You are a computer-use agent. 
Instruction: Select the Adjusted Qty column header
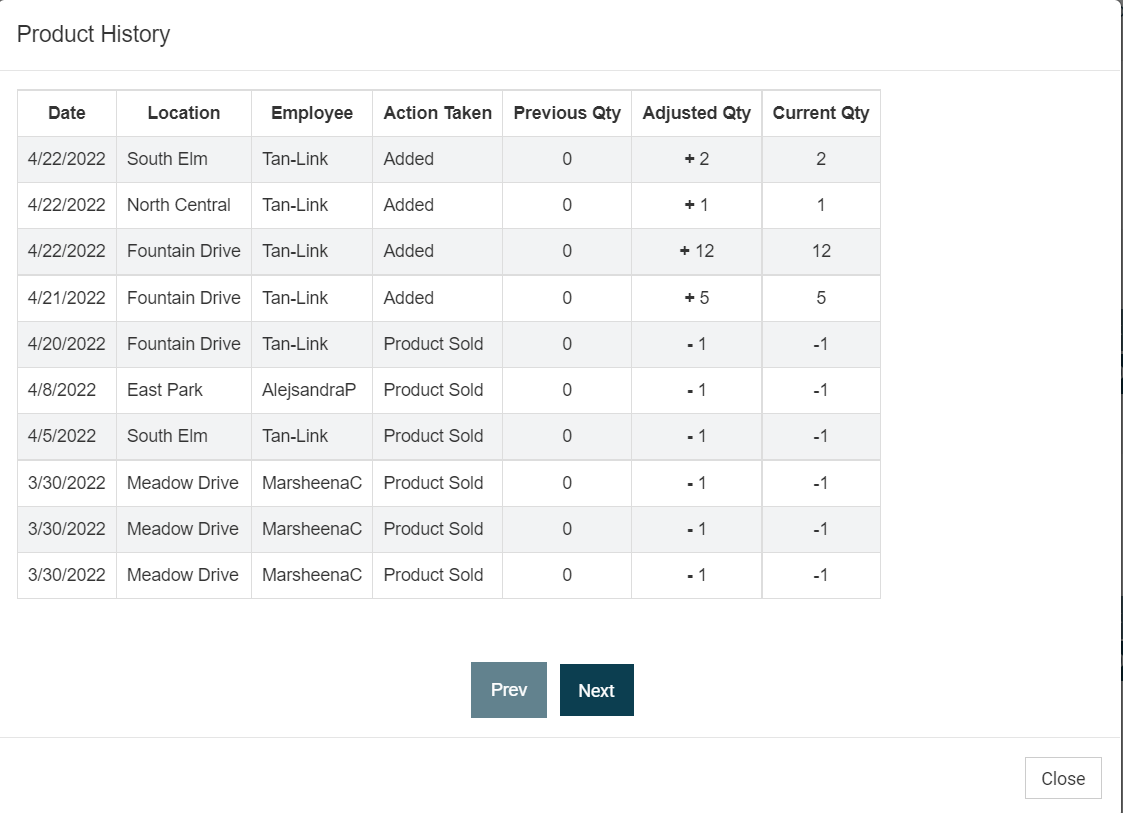[x=696, y=113]
